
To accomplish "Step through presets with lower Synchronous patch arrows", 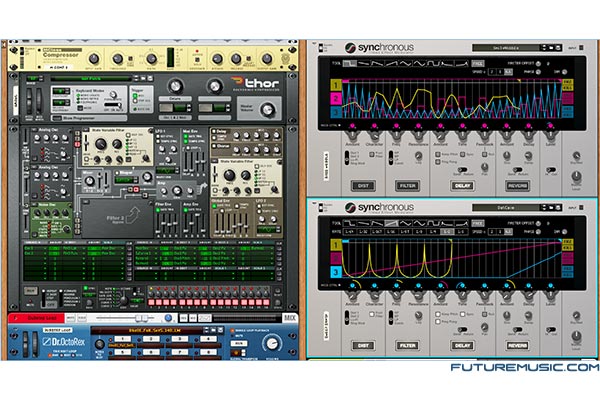I will pyautogui.click(x=545, y=208).
